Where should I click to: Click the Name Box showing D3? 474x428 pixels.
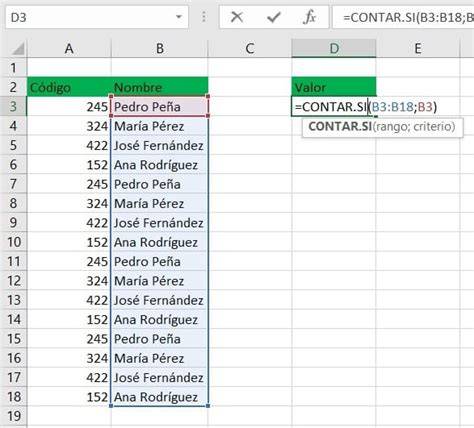tap(97, 17)
